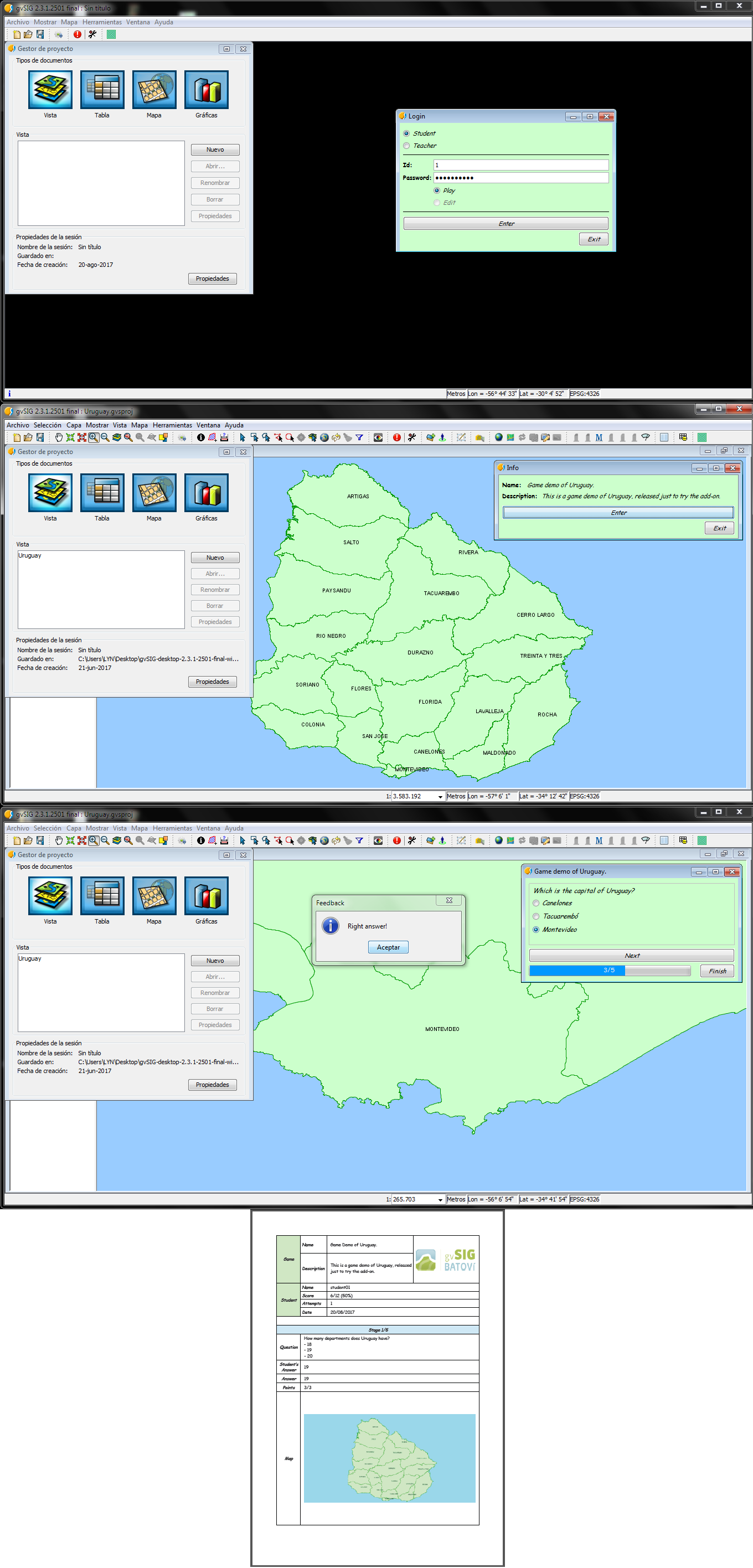
Task: Choose the Tacuarembó answer option
Action: [537, 916]
